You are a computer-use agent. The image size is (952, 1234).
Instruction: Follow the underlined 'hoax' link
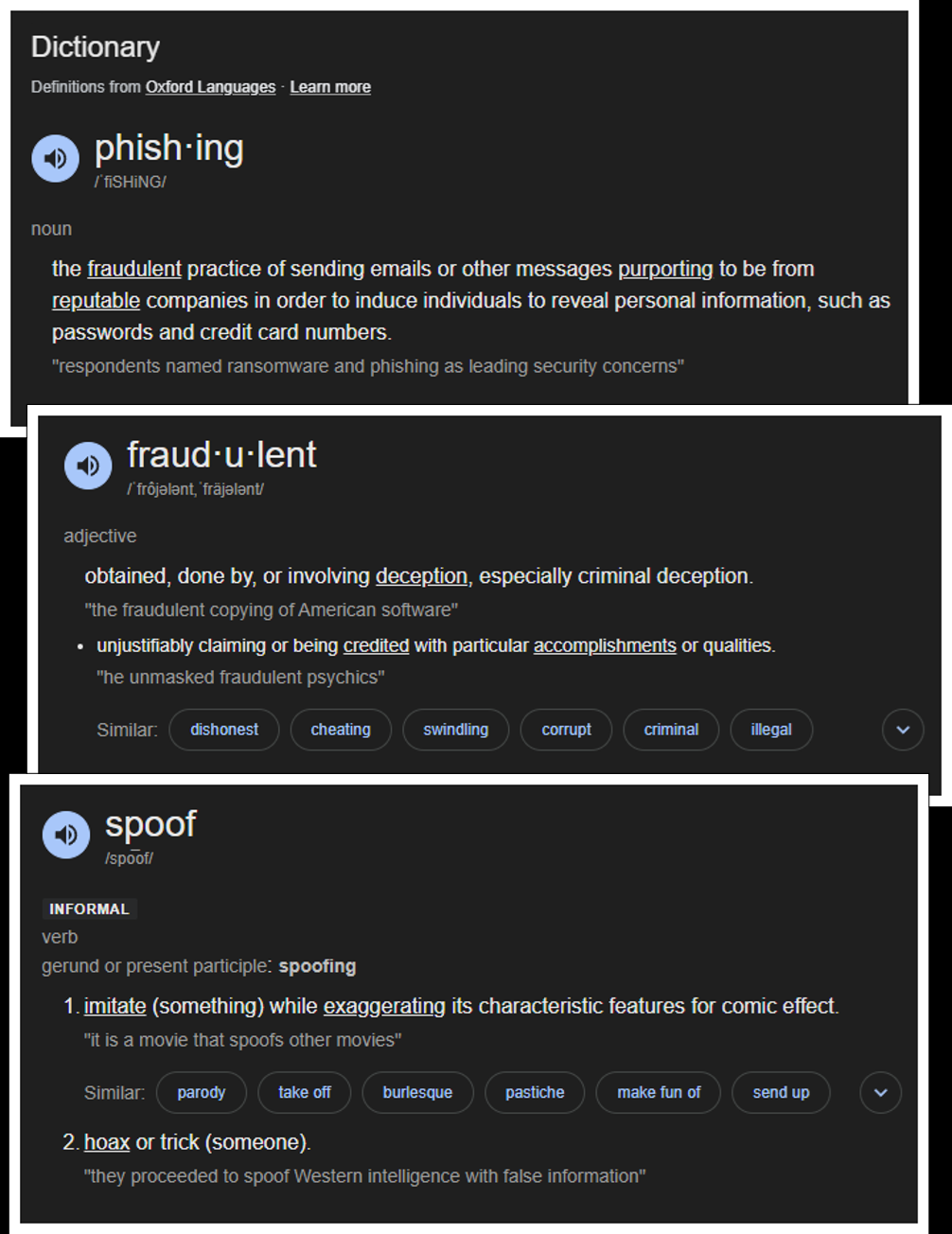click(107, 1142)
